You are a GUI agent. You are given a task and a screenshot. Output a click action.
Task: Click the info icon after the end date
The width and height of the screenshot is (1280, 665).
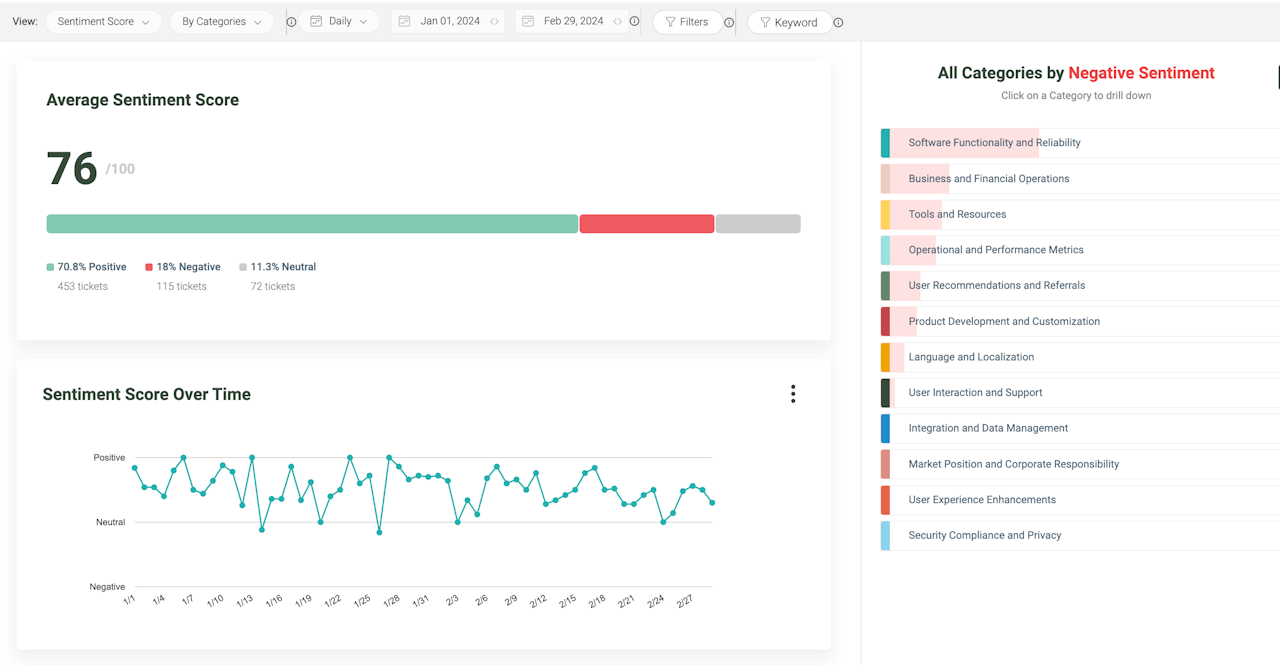click(634, 21)
